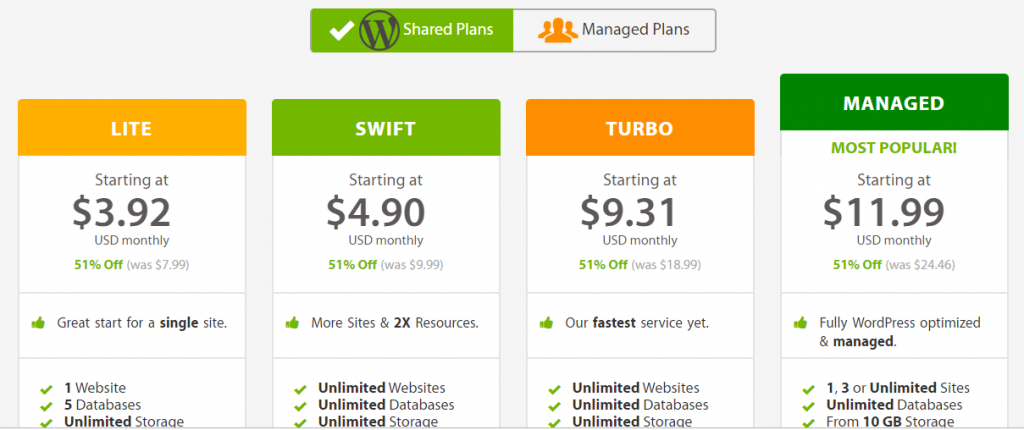Click the WordPress logo icon
Image resolution: width=1024 pixels, height=430 pixels.
[379, 30]
